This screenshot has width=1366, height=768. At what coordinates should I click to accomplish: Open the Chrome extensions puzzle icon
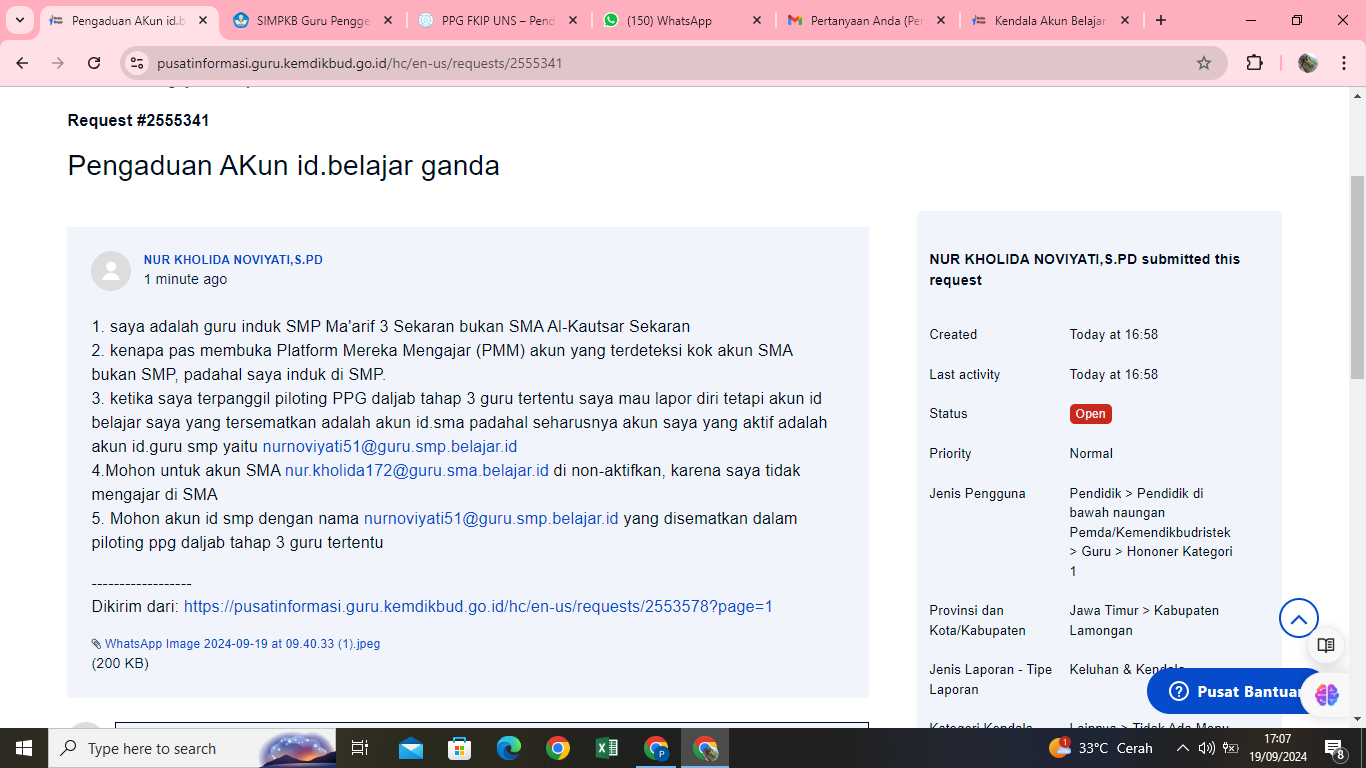point(1254,63)
